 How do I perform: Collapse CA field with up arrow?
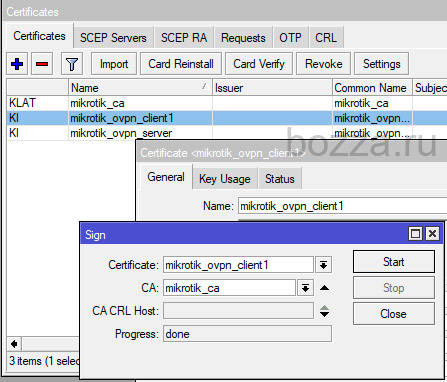click(324, 288)
